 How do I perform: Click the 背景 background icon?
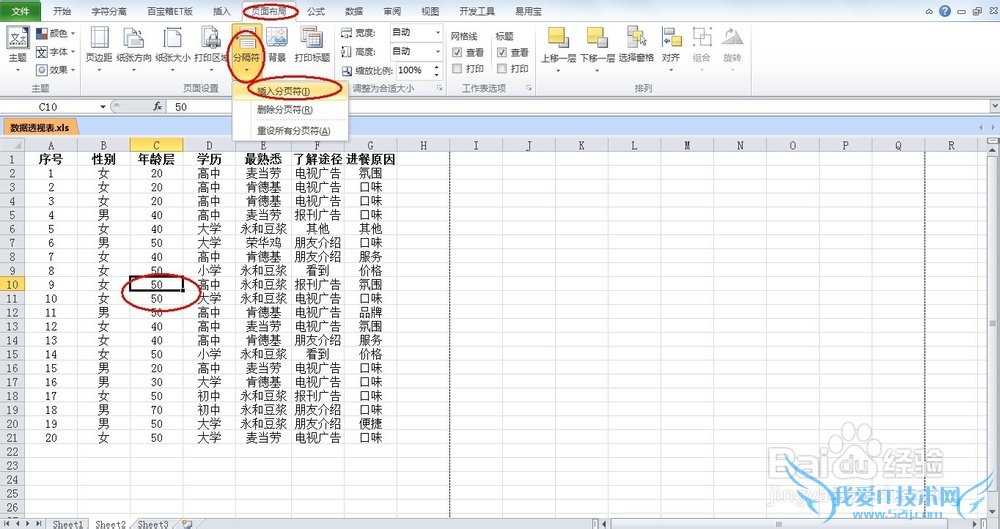tap(277, 38)
